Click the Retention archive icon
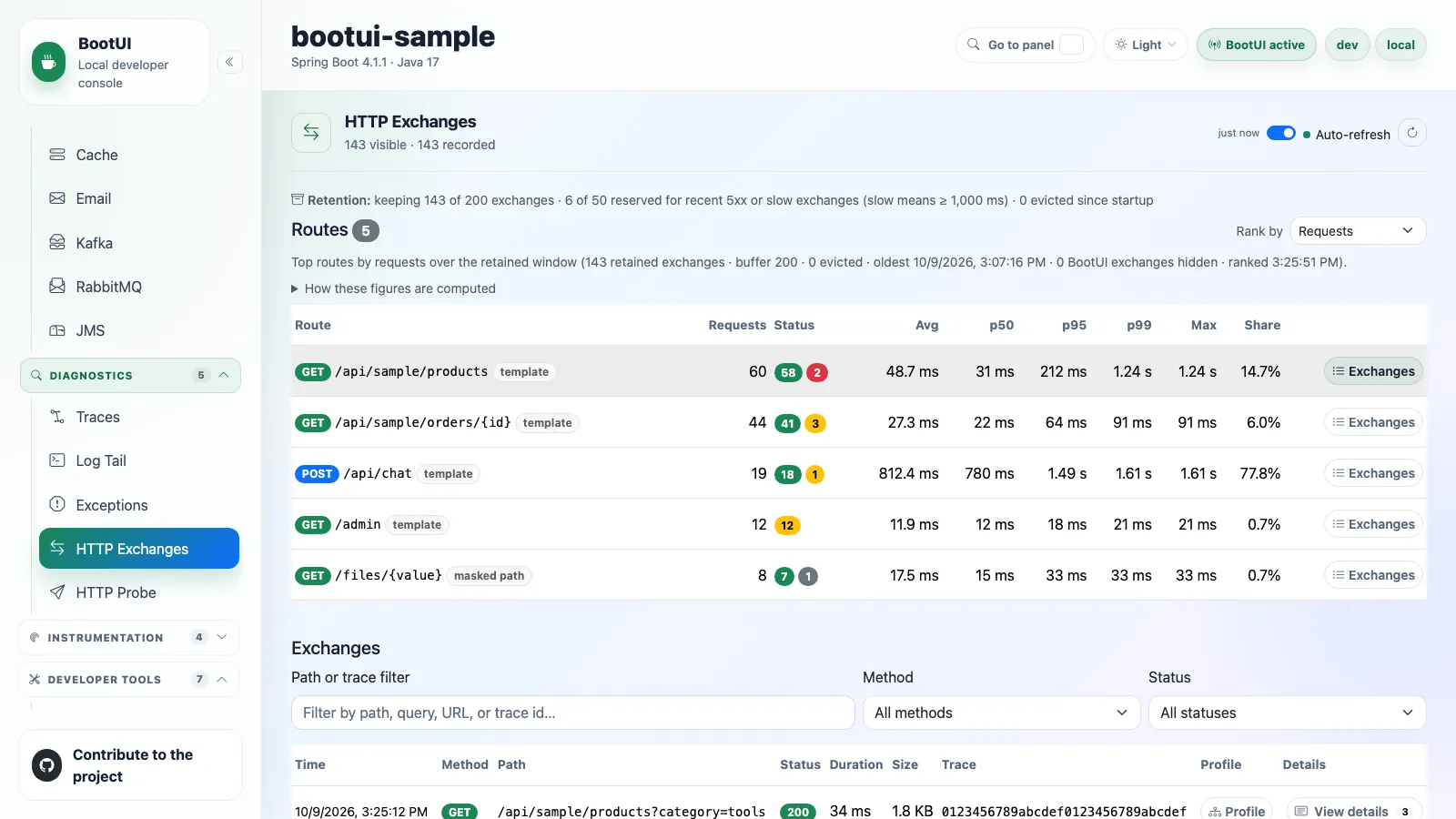Viewport: 1456px width, 819px height. click(298, 199)
